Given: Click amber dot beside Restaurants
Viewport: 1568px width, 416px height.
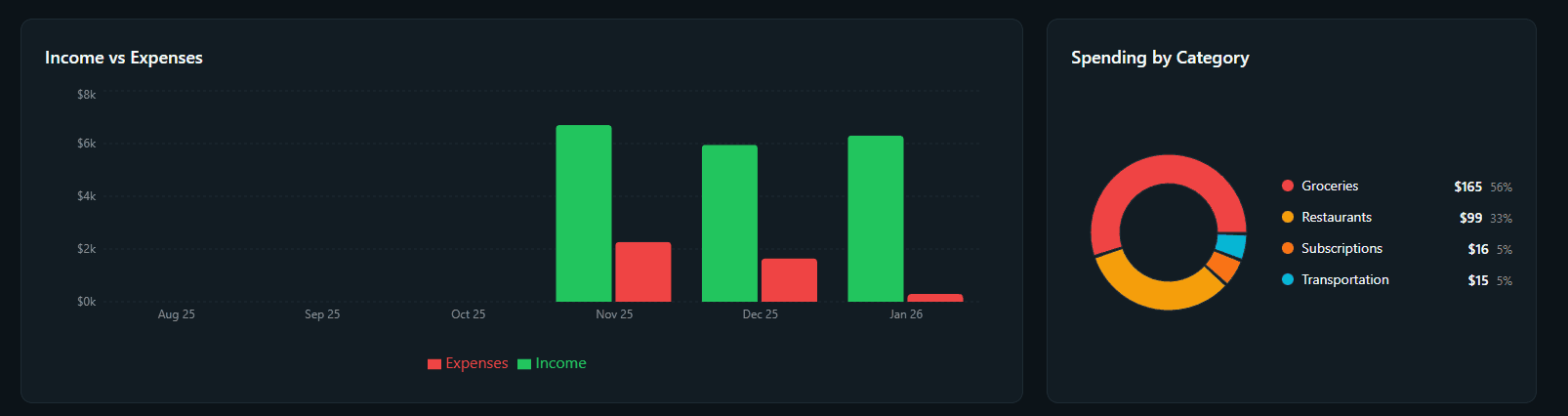Looking at the screenshot, I should click(x=1288, y=217).
